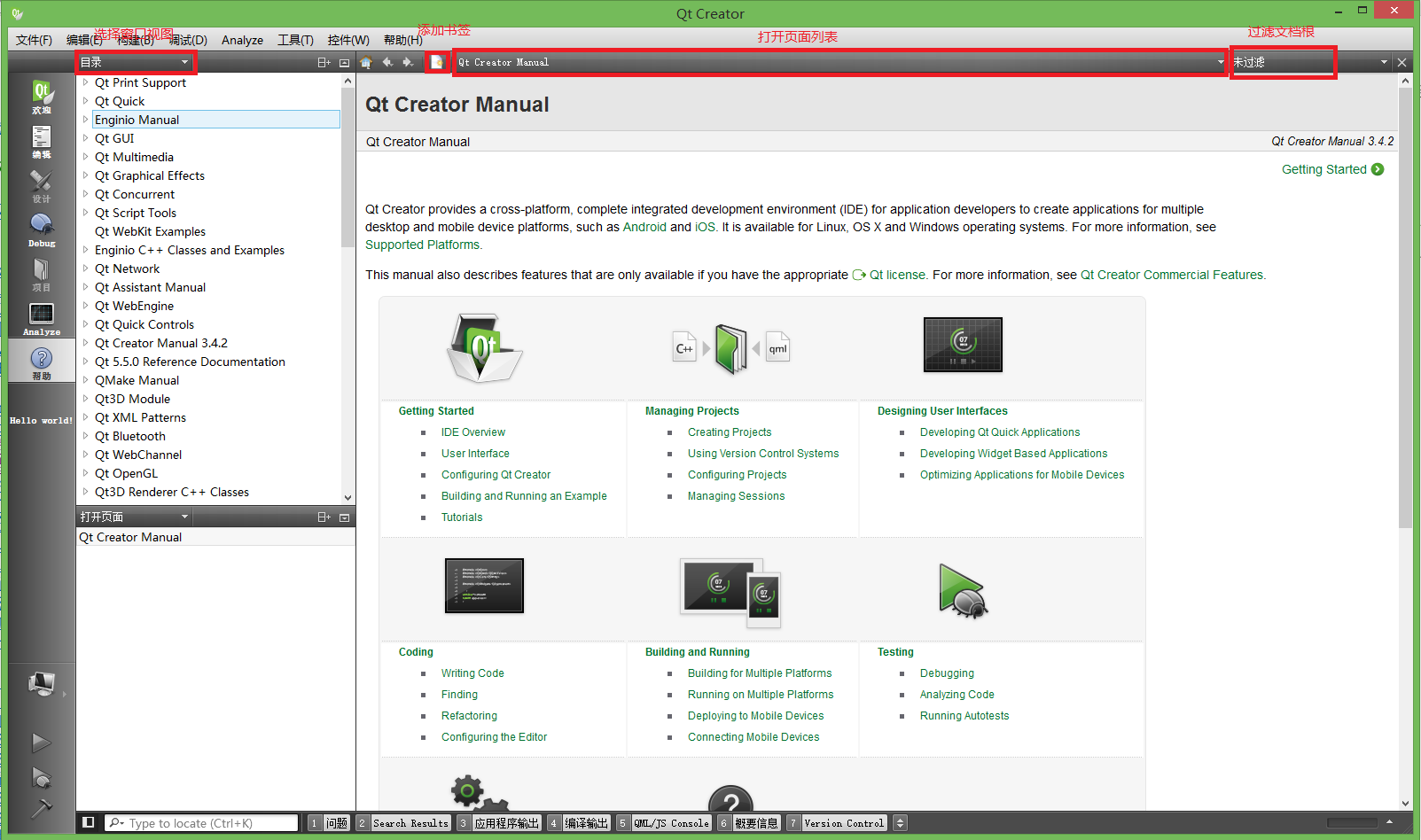Split the contents side panel
Image resolution: width=1421 pixels, height=840 pixels.
click(x=324, y=62)
